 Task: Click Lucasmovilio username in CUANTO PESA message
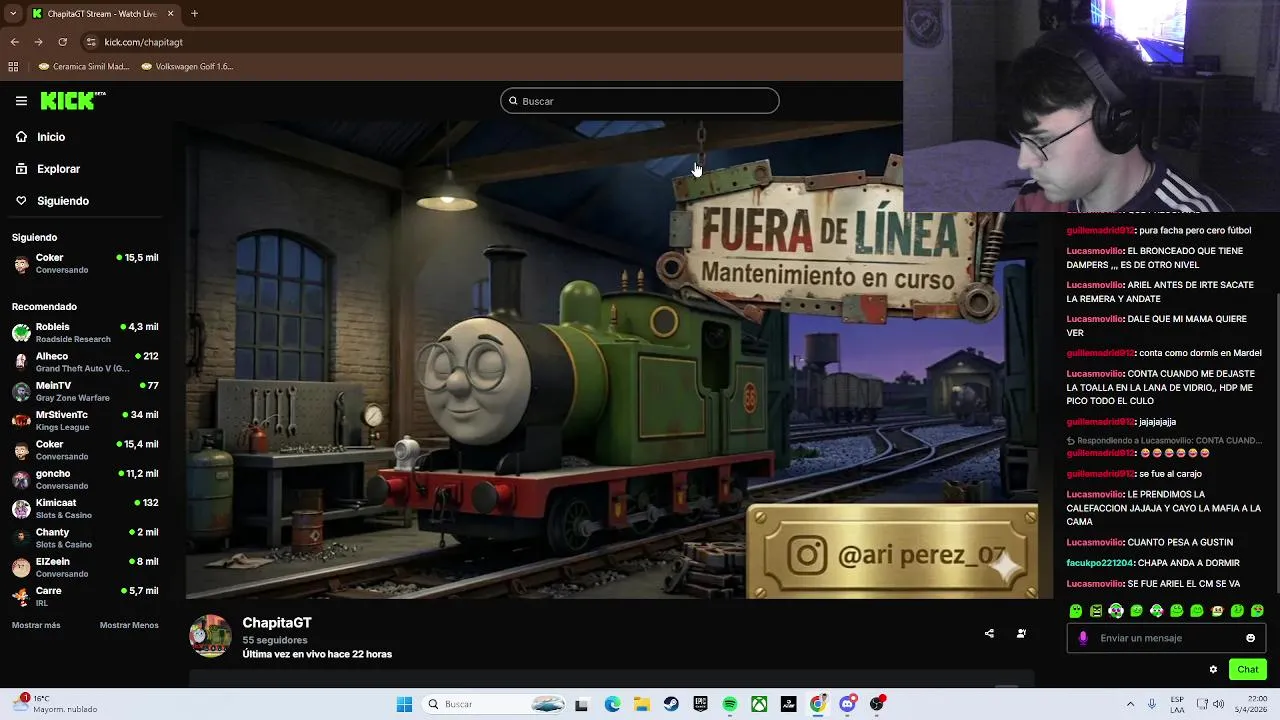coord(1095,542)
